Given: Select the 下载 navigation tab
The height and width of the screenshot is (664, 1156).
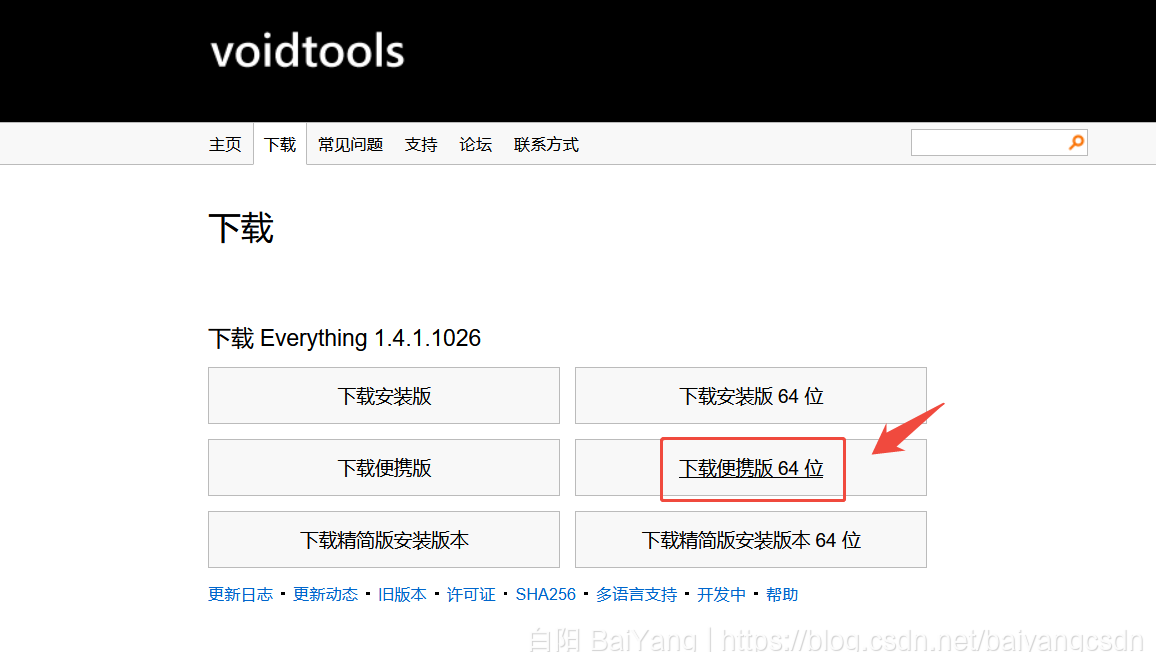Looking at the screenshot, I should [280, 144].
